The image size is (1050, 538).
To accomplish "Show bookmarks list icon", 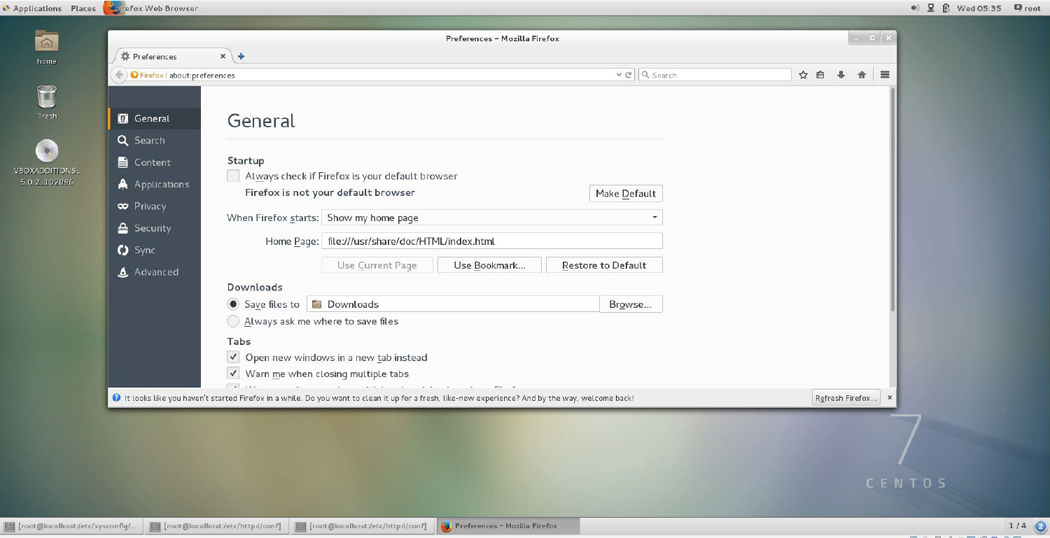I will pos(820,75).
